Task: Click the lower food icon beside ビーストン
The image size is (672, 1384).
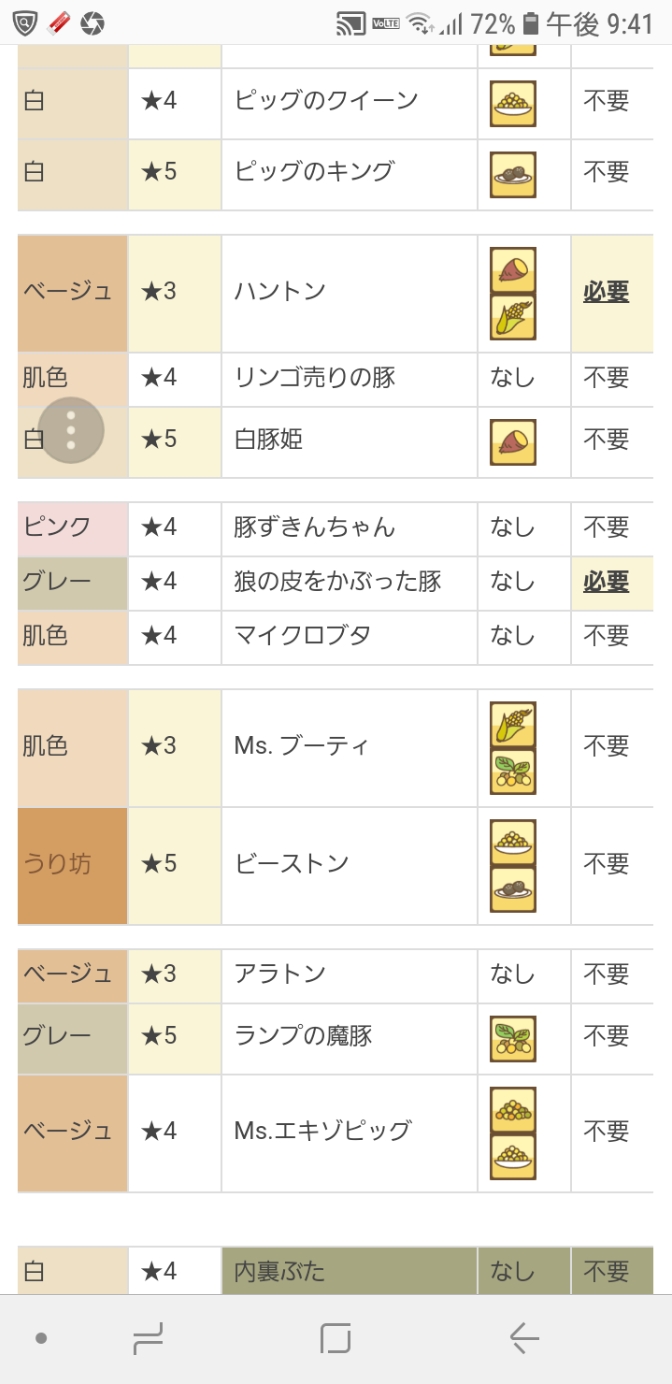Action: tap(513, 889)
